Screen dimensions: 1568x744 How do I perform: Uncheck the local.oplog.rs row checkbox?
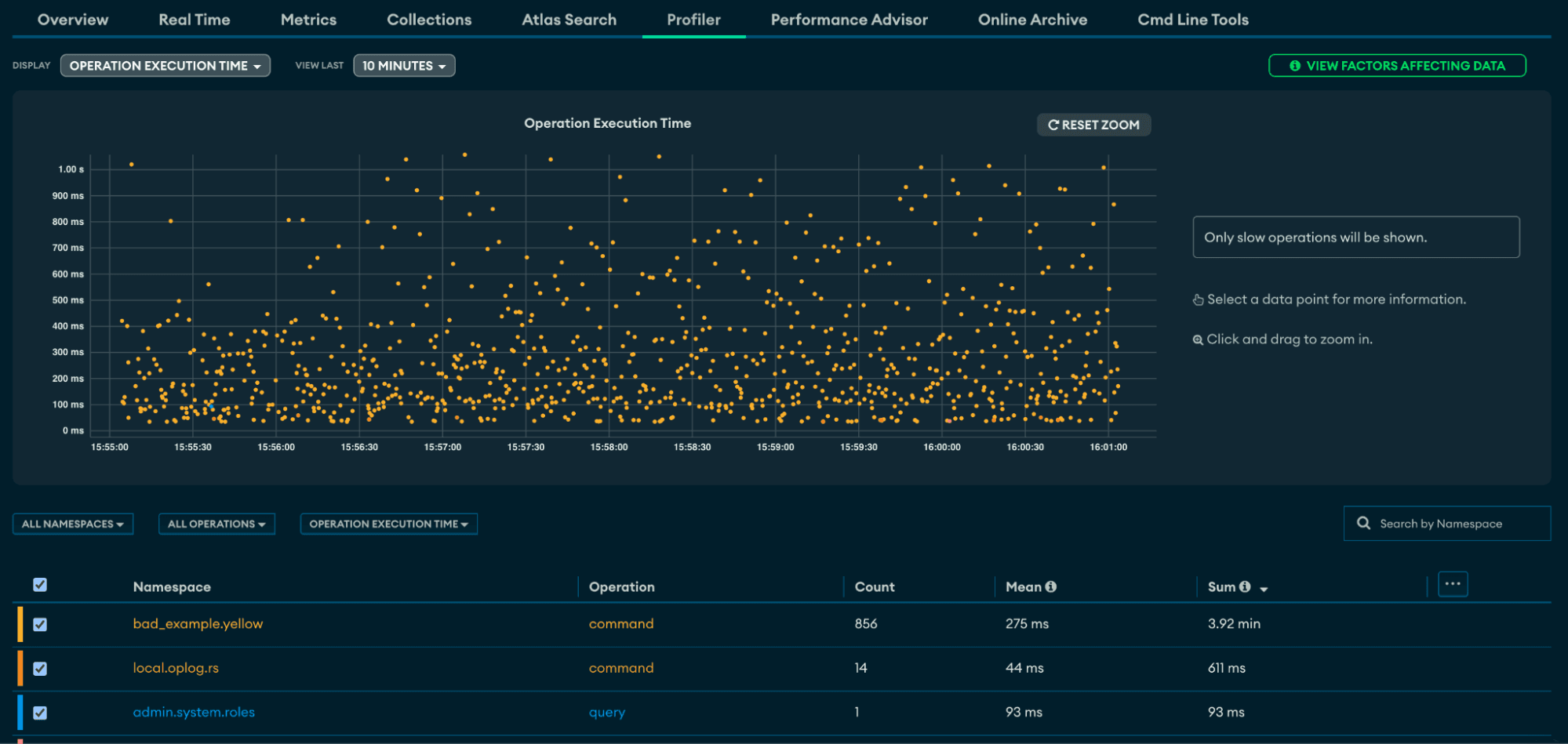40,669
